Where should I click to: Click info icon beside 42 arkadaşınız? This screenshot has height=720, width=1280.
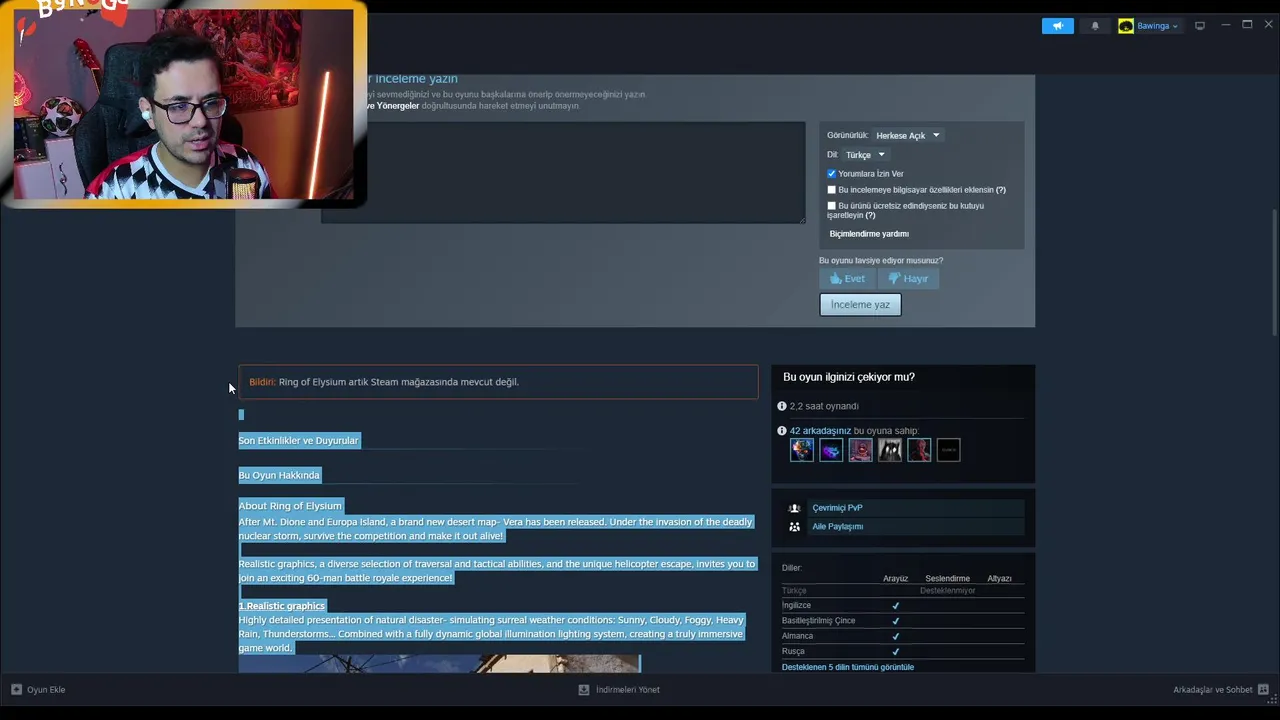[782, 431]
